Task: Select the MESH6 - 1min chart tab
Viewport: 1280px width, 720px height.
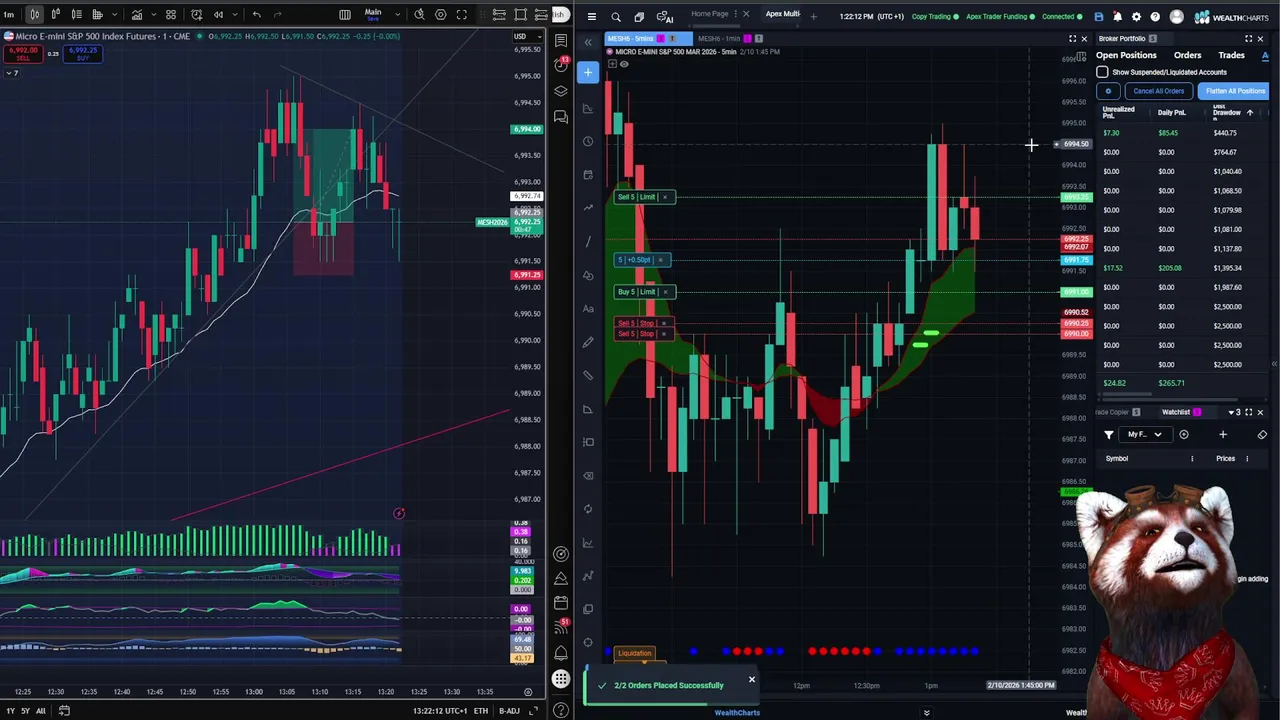Action: click(719, 39)
